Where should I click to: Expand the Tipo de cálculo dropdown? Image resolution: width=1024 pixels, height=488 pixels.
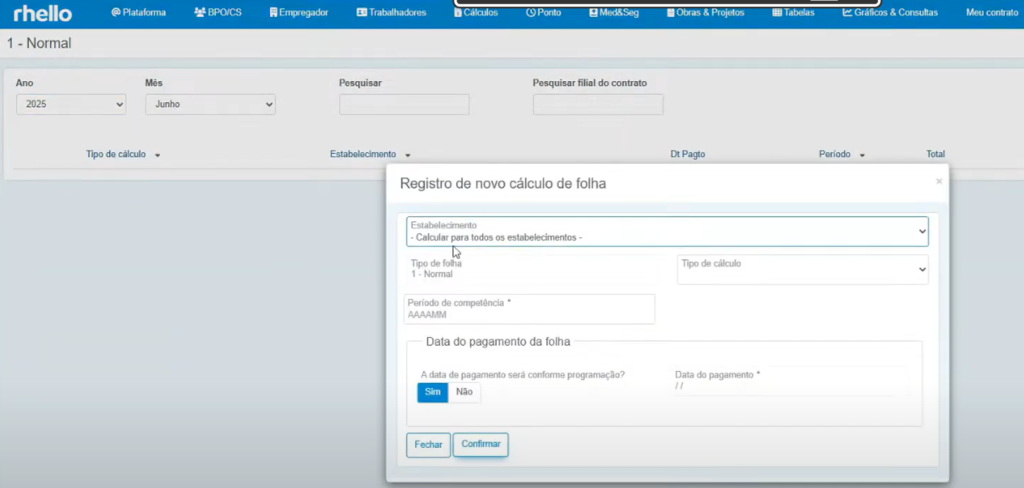pyautogui.click(x=802, y=269)
